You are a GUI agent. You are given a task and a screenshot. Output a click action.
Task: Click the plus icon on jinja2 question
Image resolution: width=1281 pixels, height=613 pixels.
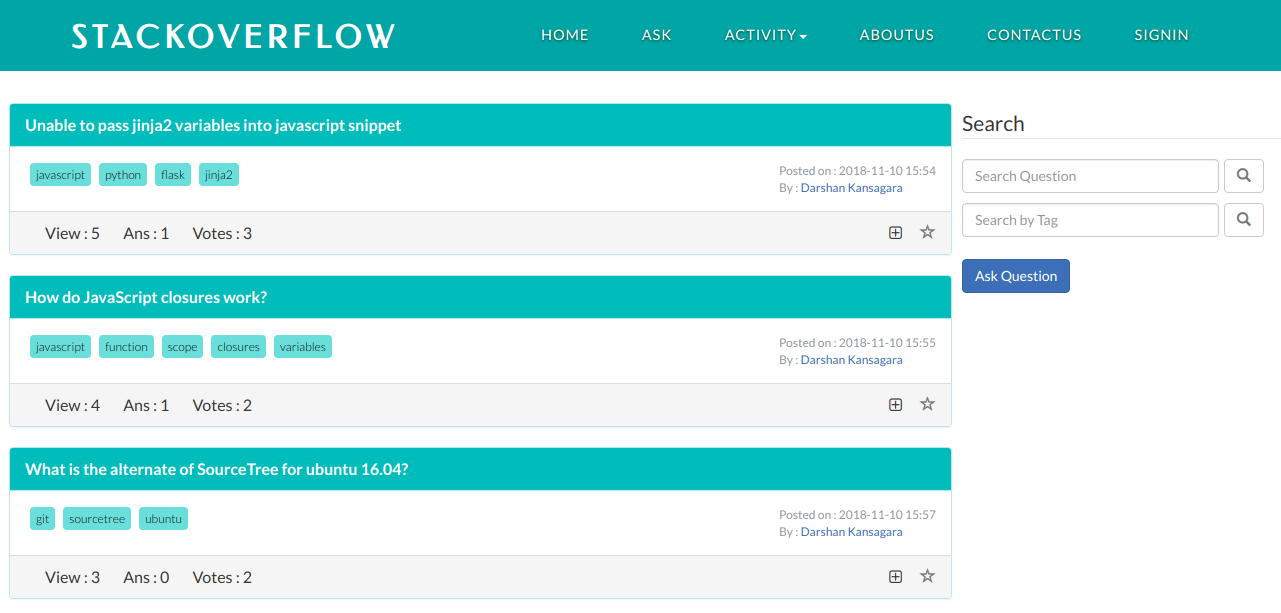(896, 232)
